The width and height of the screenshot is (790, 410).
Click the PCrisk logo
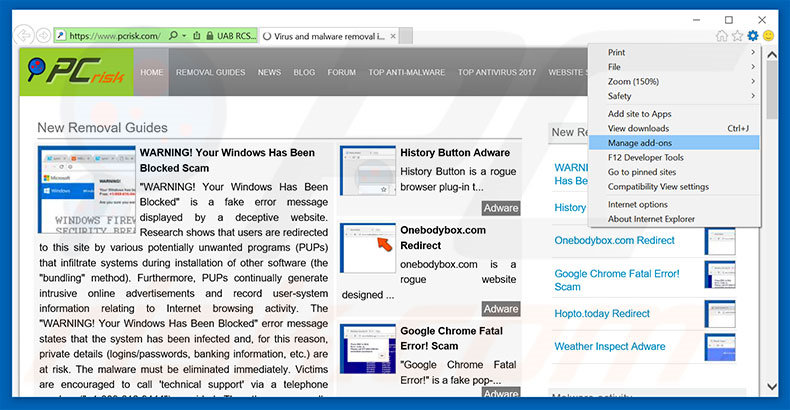tap(76, 72)
